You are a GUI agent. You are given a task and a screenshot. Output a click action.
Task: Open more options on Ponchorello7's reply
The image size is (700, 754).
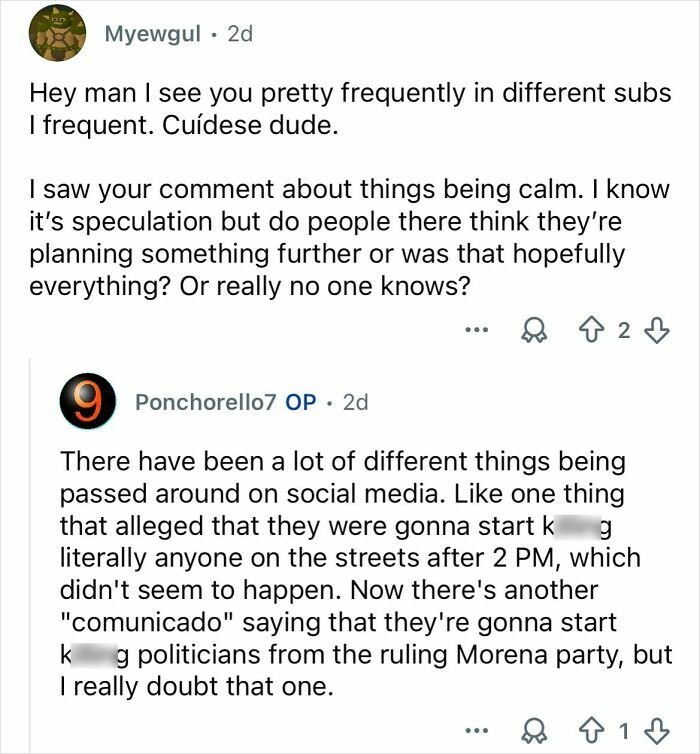[479, 727]
